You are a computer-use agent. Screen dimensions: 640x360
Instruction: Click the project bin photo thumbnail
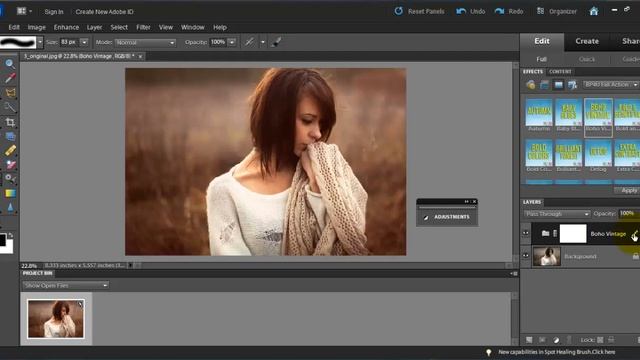pyautogui.click(x=56, y=318)
